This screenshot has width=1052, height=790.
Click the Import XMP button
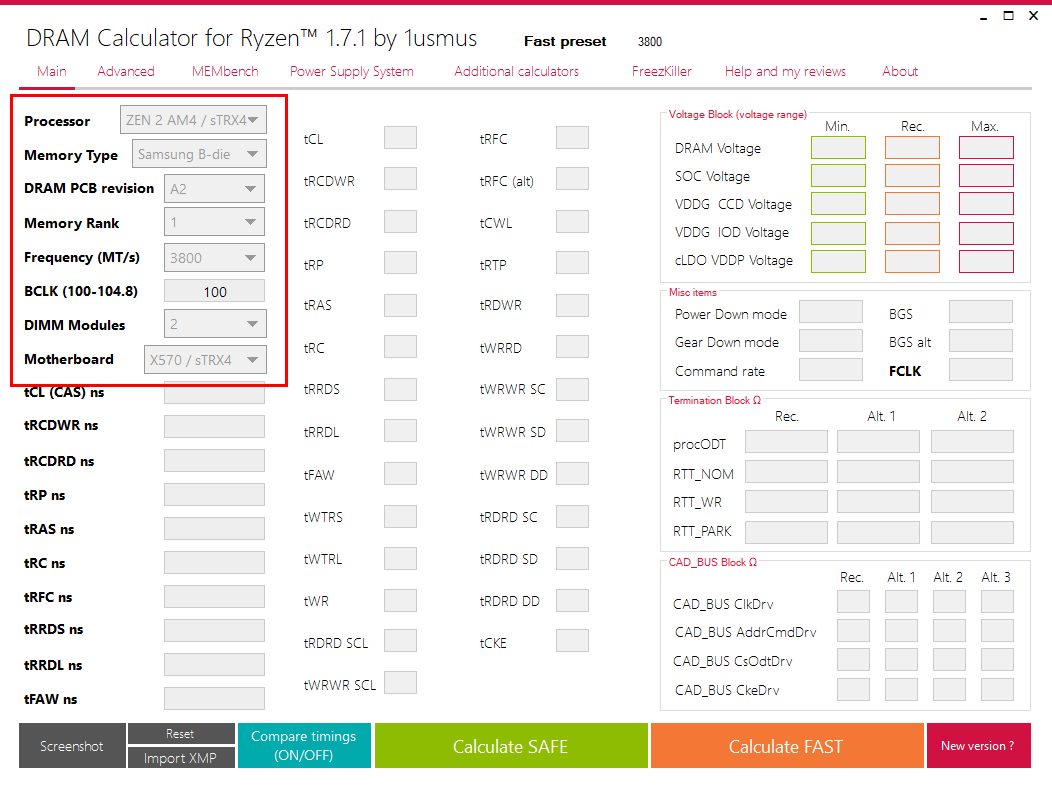point(181,758)
